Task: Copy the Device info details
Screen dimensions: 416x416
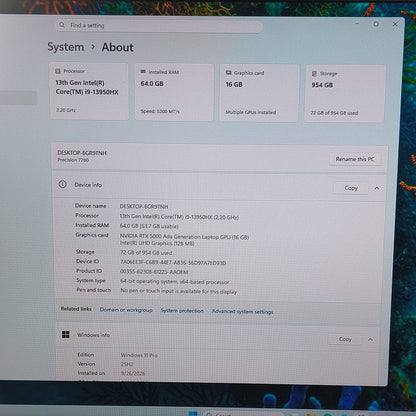Action: 351,188
